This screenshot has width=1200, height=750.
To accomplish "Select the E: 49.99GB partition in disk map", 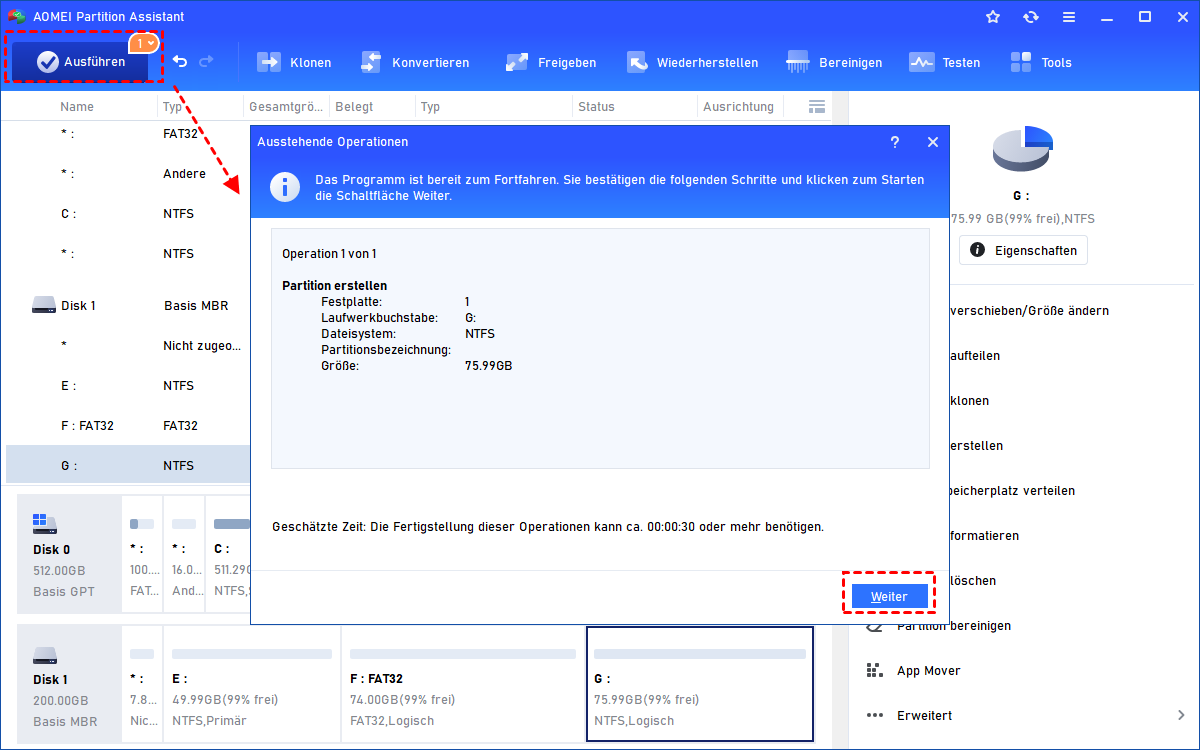I will pos(252,685).
